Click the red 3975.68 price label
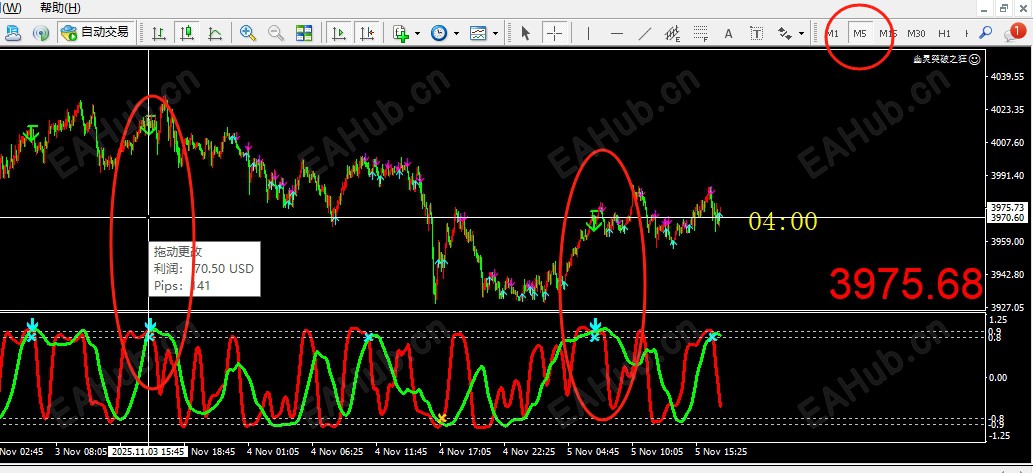The image size is (1033, 473). tap(905, 284)
